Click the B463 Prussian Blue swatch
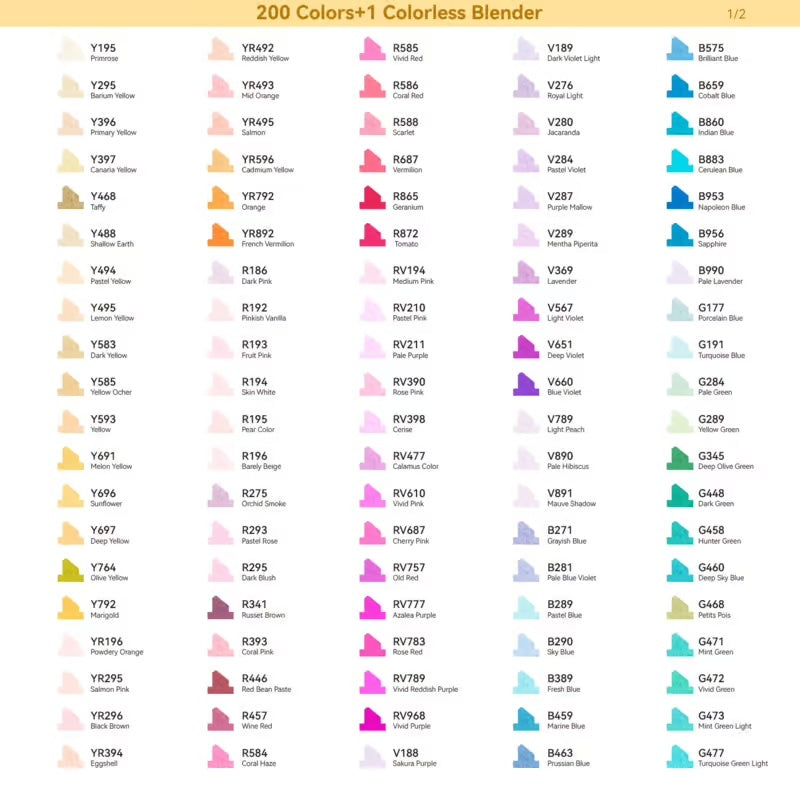This screenshot has height=800, width=800. [526, 756]
